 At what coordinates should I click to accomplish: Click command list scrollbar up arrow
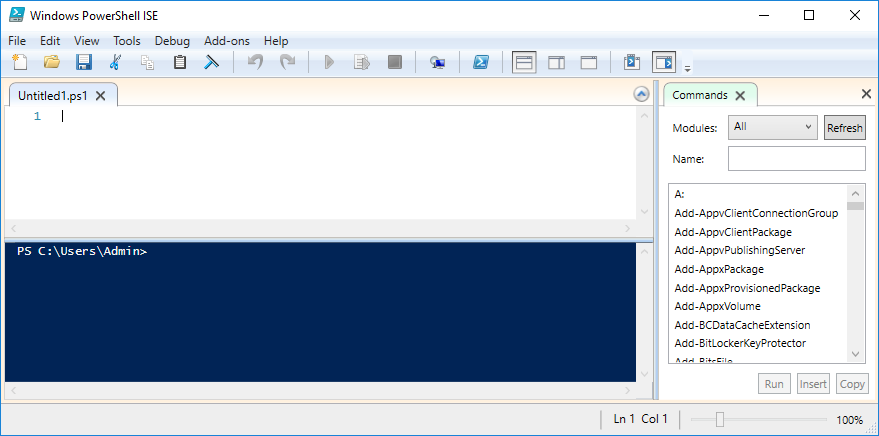tap(855, 193)
